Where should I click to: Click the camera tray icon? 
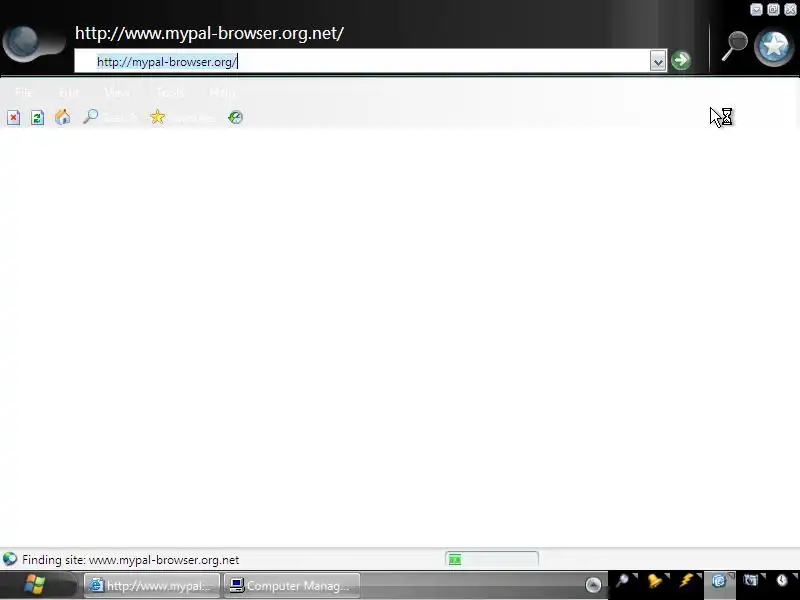751,581
